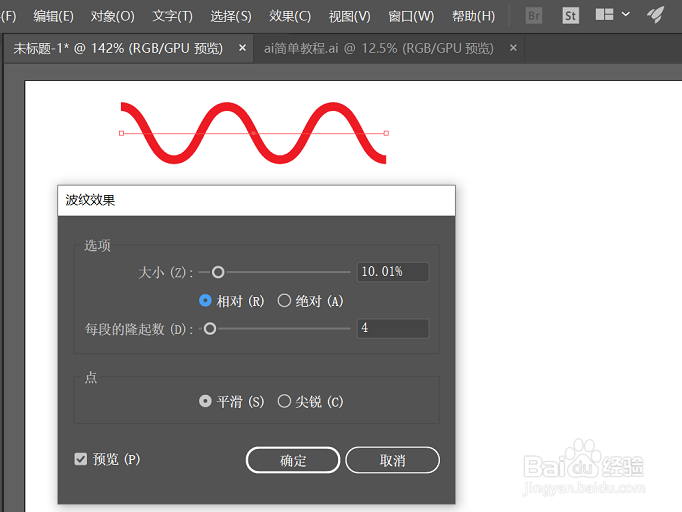Open the 编辑(E) menu

pyautogui.click(x=53, y=16)
